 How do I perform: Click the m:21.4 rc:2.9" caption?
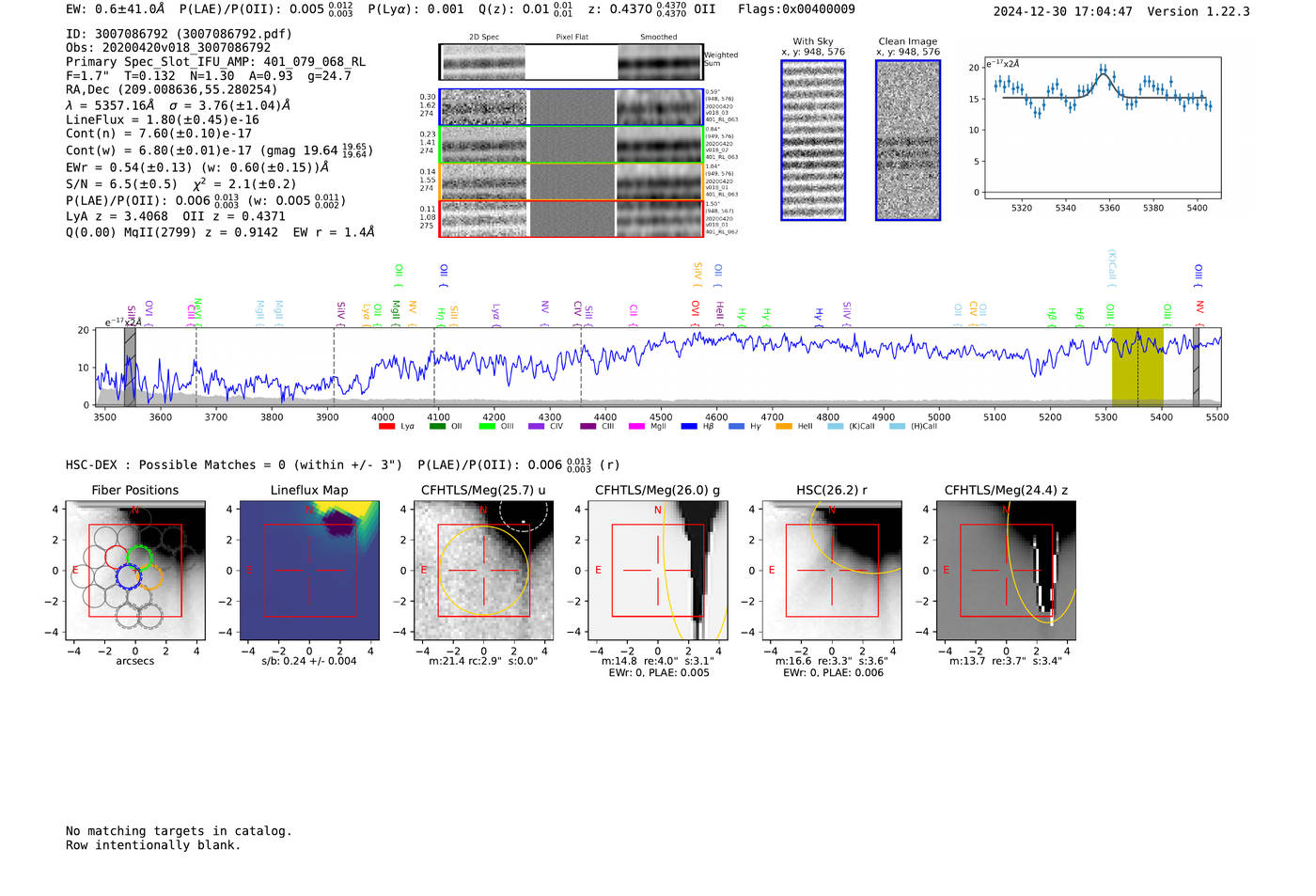[x=483, y=661]
